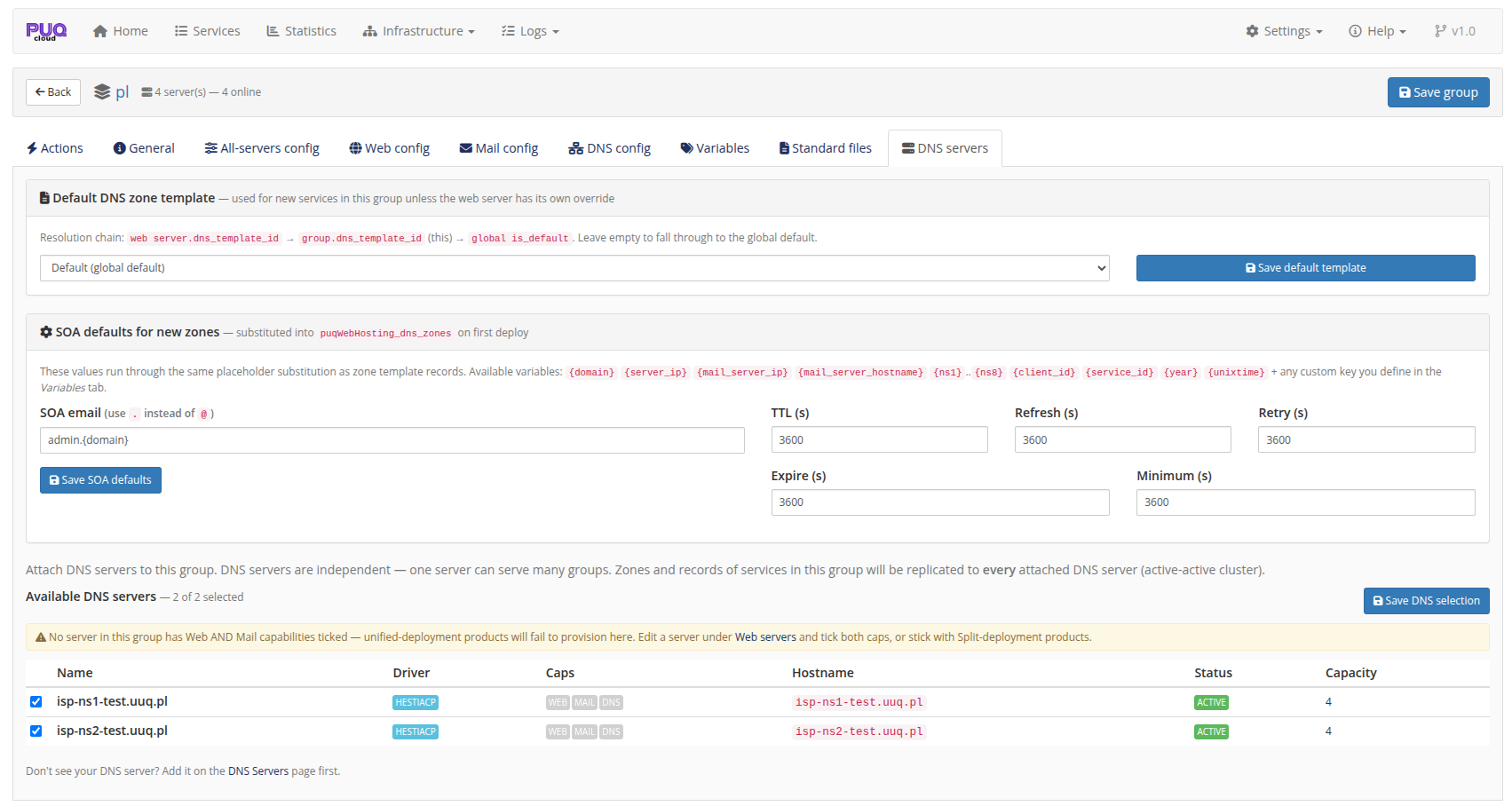Click the Mail config envelope icon
This screenshot has width=1512, height=806.
pyautogui.click(x=465, y=148)
